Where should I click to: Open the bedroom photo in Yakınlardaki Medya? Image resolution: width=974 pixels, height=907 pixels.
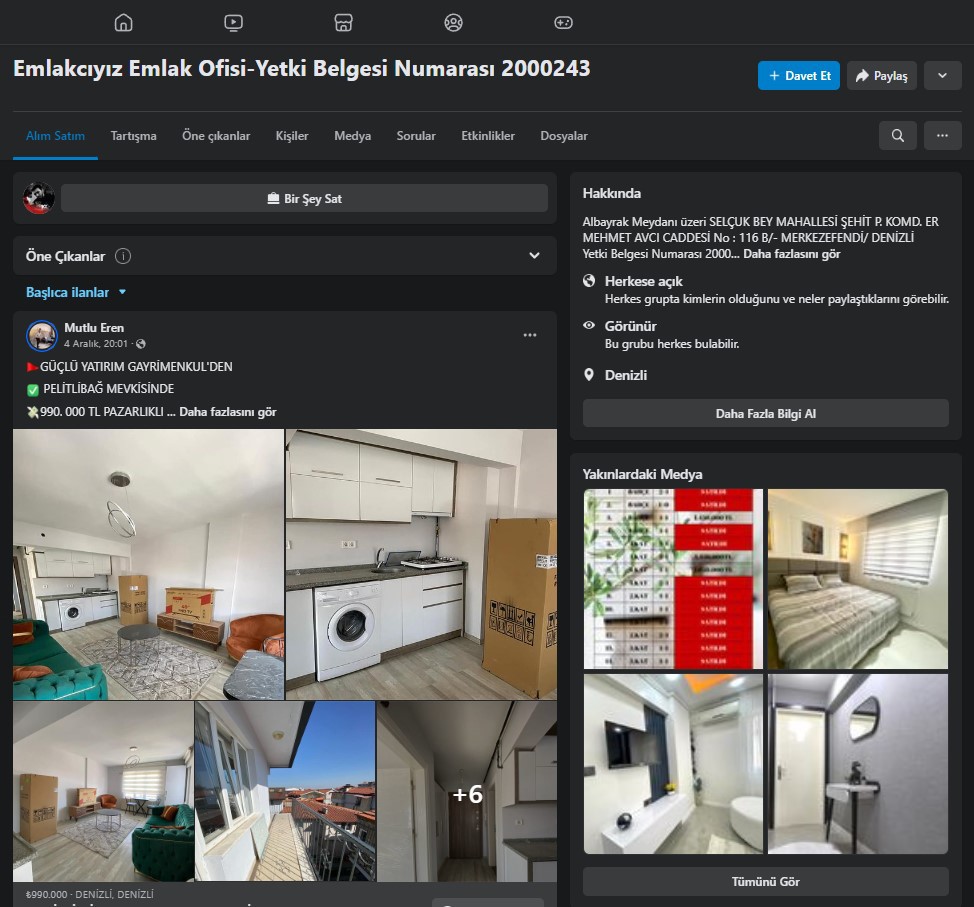point(857,578)
